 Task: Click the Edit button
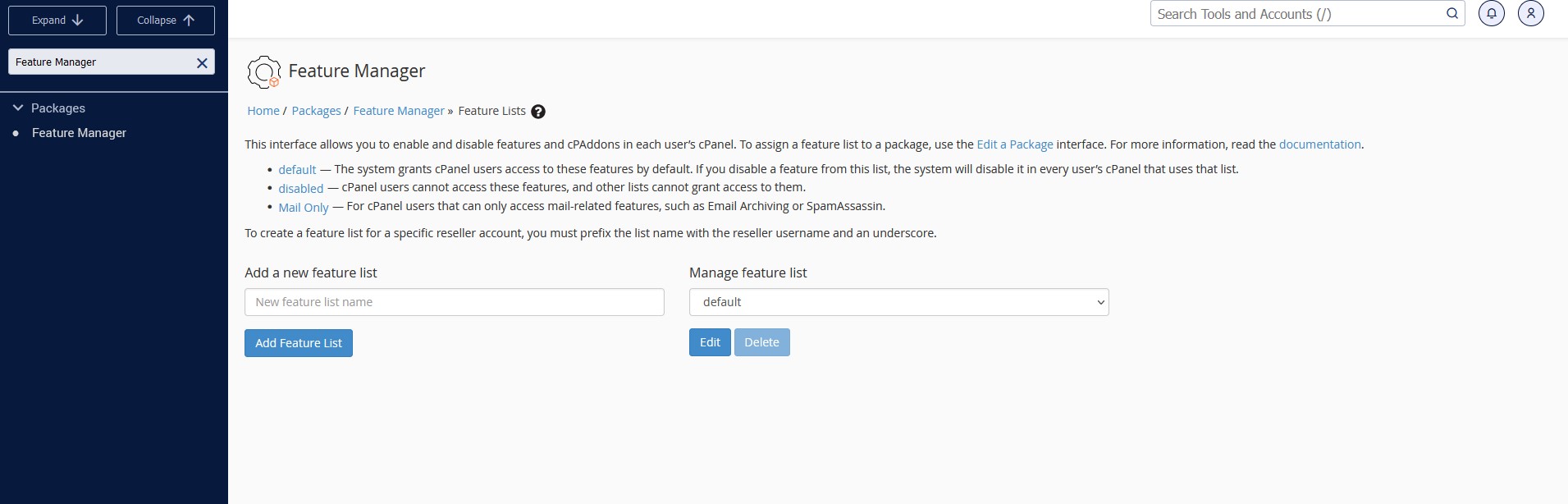click(x=710, y=342)
